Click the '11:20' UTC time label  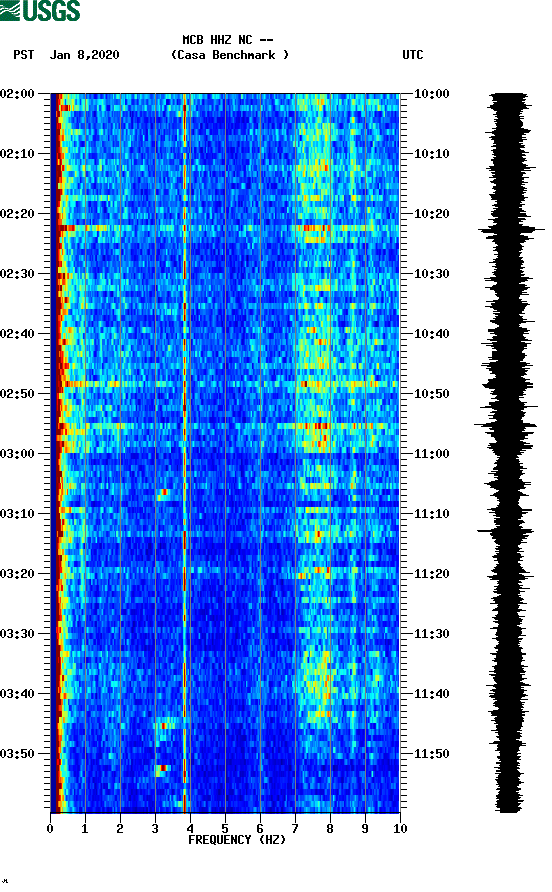click(431, 573)
